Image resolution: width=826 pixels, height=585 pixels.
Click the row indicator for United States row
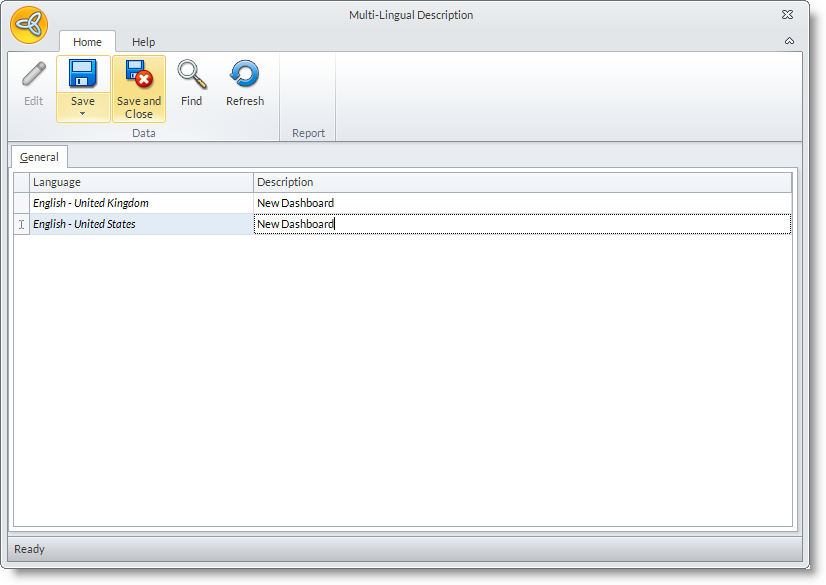[21, 224]
